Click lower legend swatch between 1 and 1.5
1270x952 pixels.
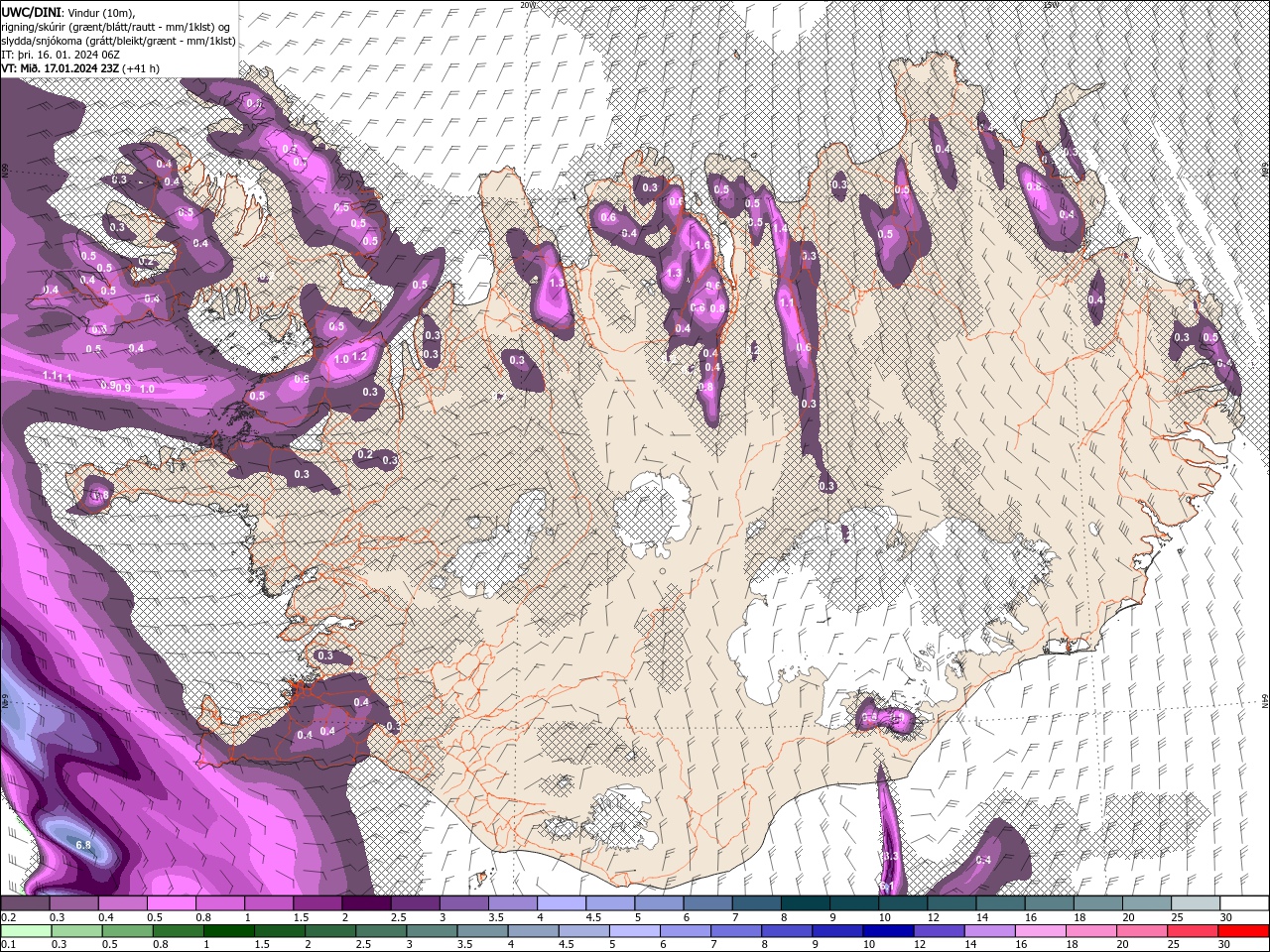click(x=228, y=931)
